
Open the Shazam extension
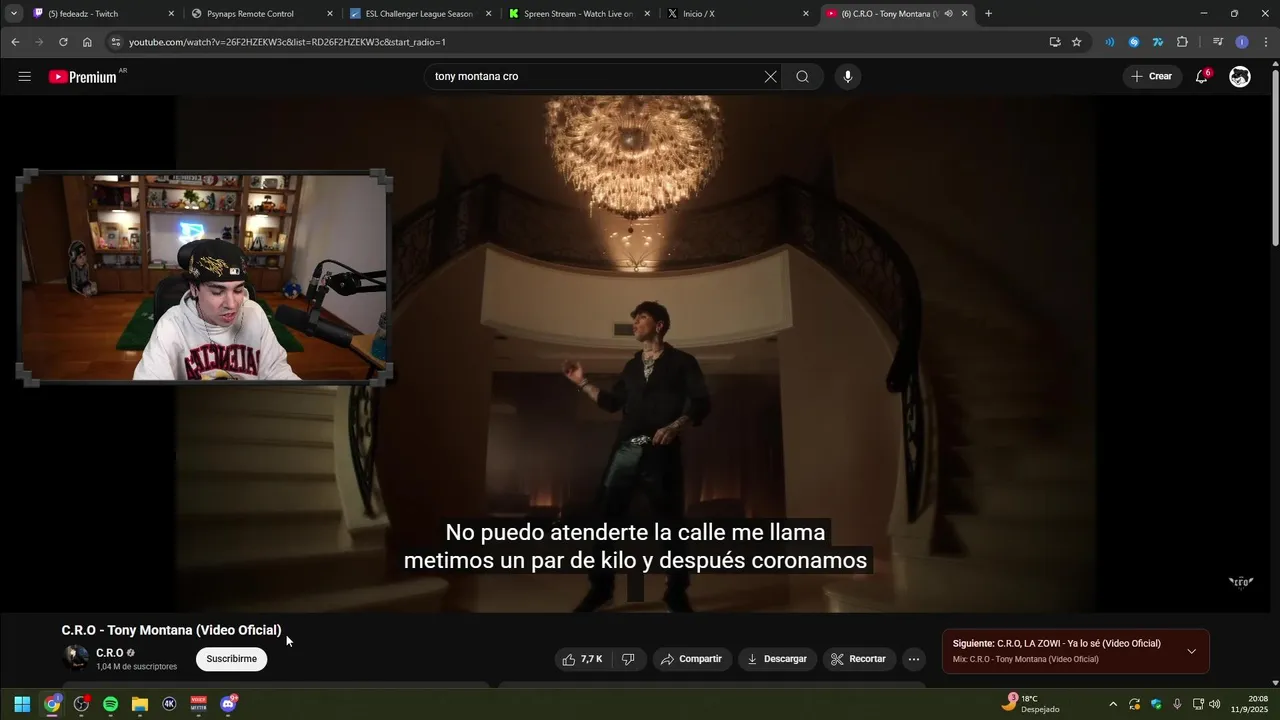pos(1134,42)
